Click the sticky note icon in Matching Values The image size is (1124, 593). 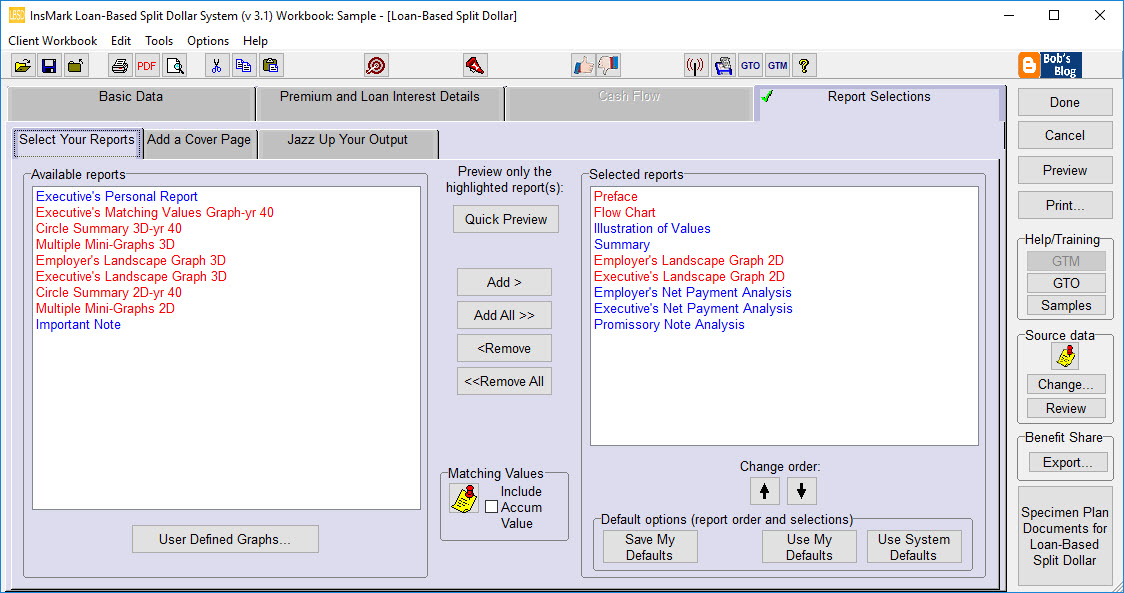pyautogui.click(x=464, y=499)
